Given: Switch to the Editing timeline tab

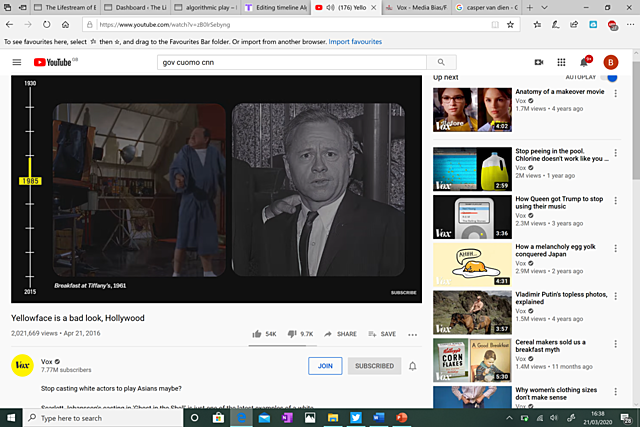Looking at the screenshot, I should tap(276, 7).
